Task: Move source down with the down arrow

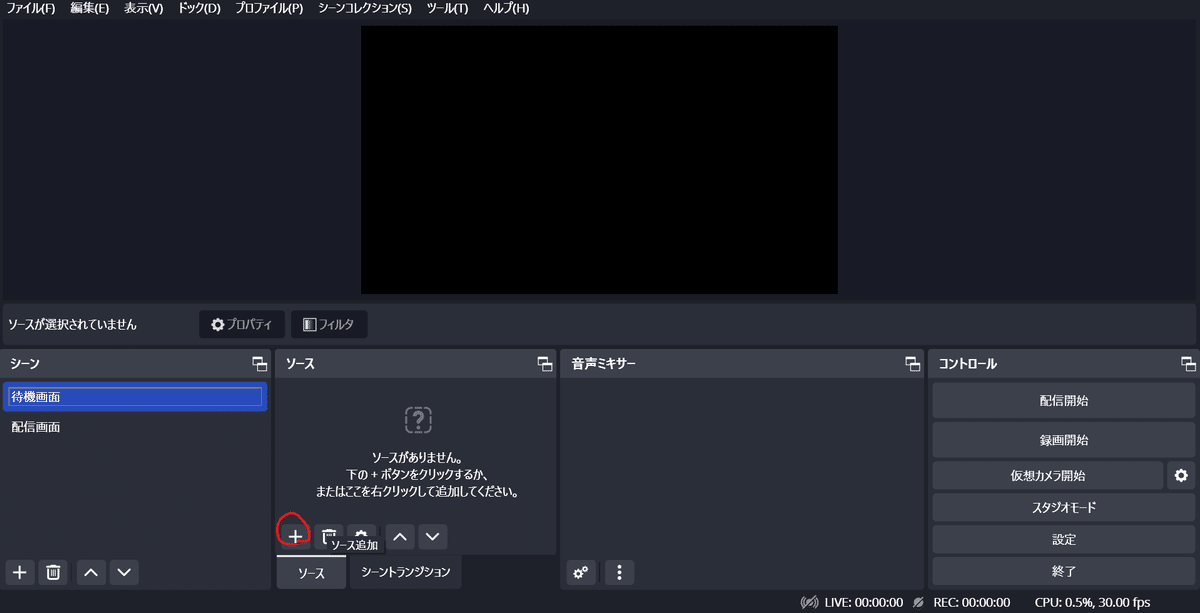Action: (x=432, y=537)
